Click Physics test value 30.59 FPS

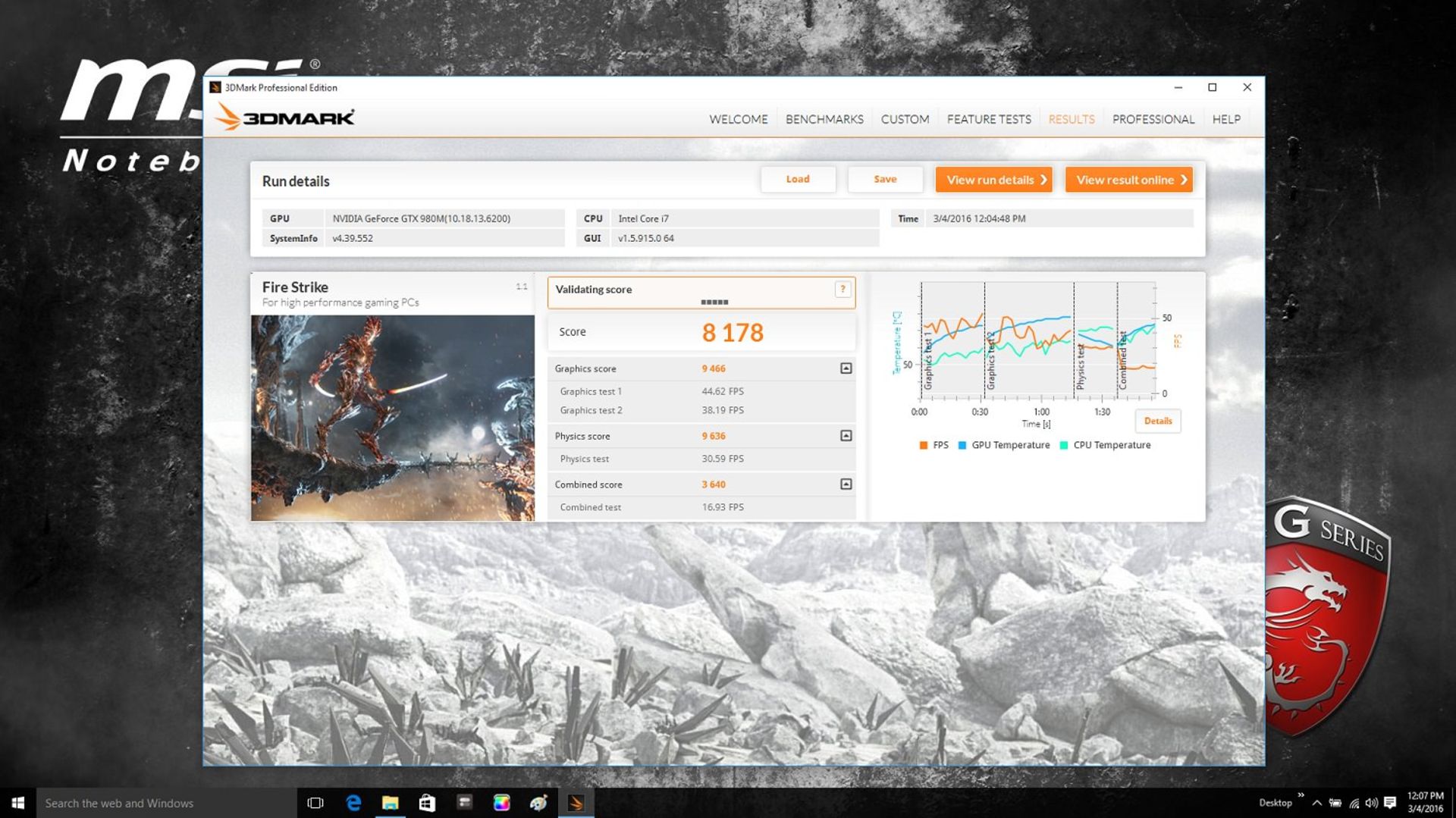723,459
